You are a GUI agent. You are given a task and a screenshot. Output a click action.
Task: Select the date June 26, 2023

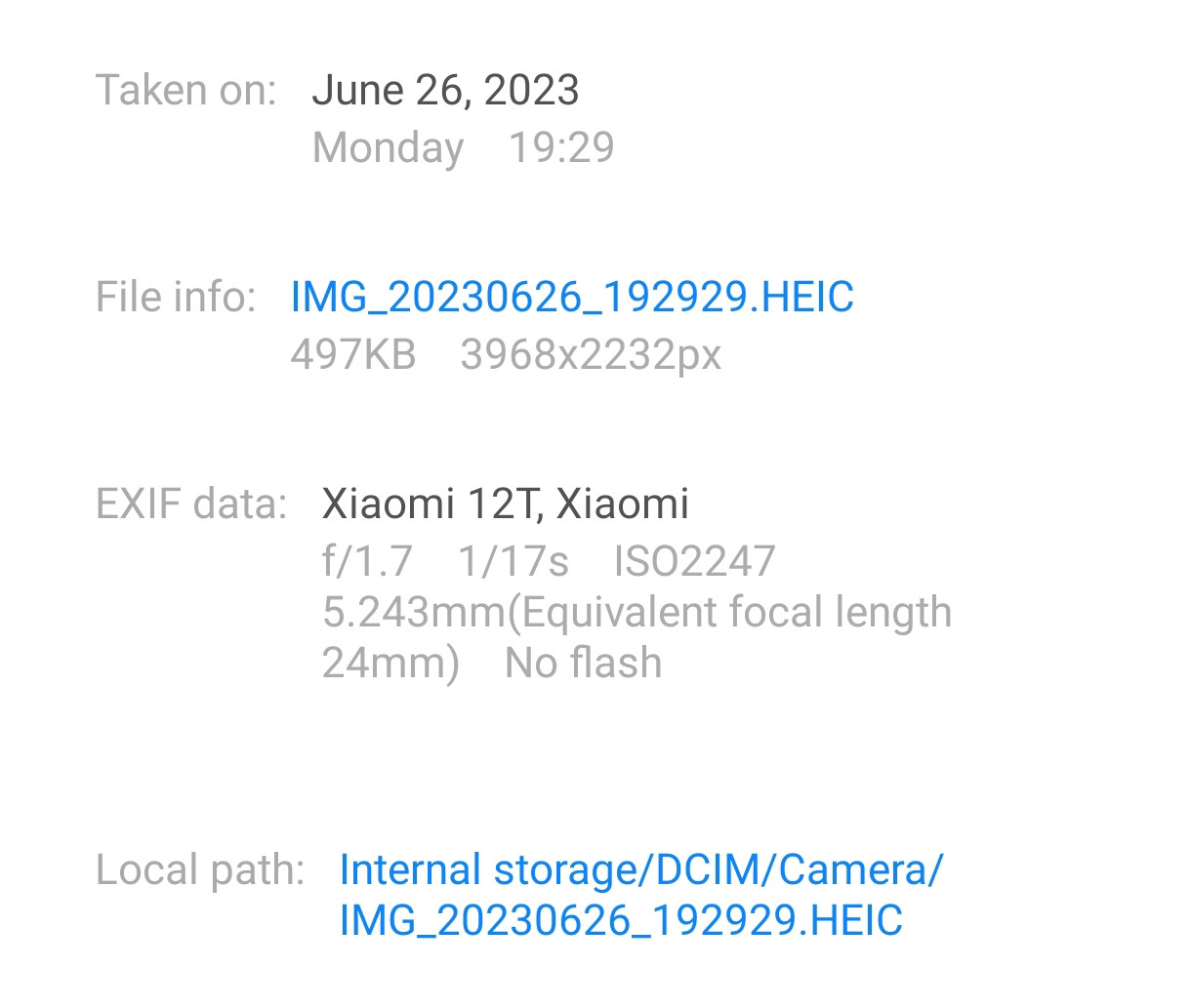(x=445, y=91)
